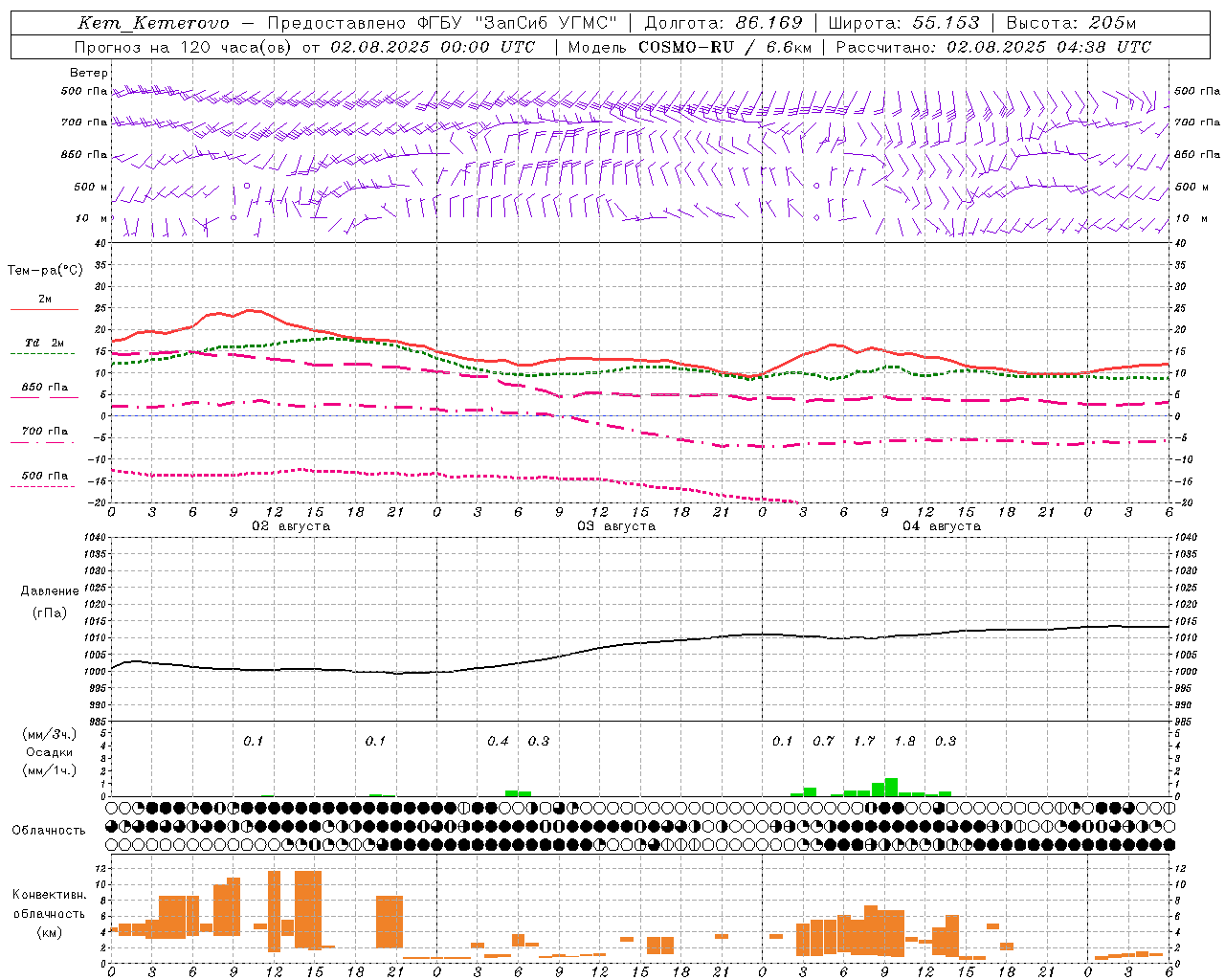The image size is (1225, 980).
Task: Click the (мм/3ч.) units label
Action: (49, 734)
